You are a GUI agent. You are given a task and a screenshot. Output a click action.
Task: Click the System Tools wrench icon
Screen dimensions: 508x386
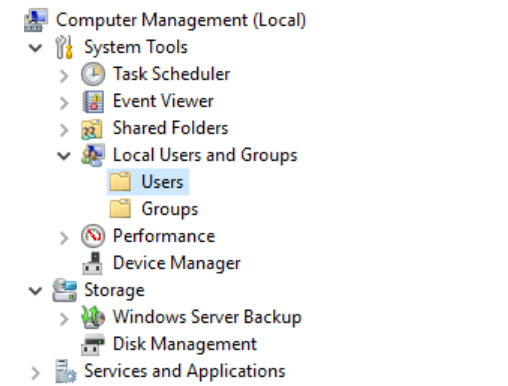(64, 47)
